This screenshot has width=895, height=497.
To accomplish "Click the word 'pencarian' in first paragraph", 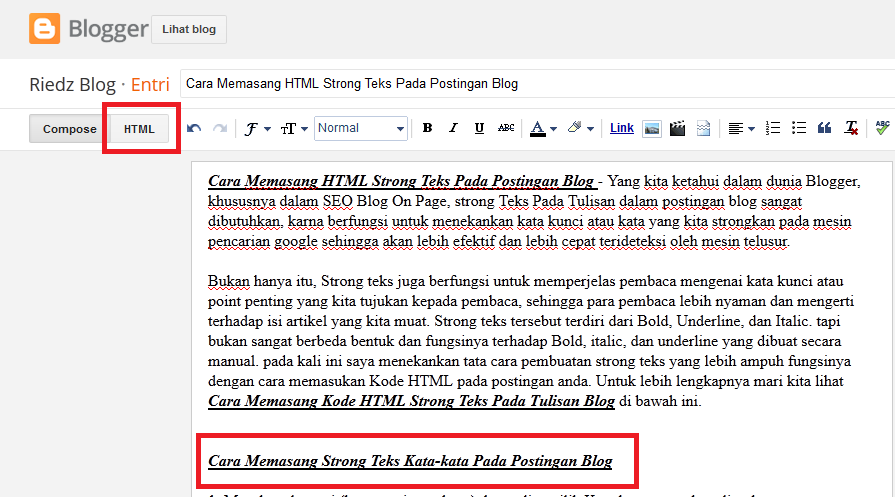I will [x=239, y=241].
